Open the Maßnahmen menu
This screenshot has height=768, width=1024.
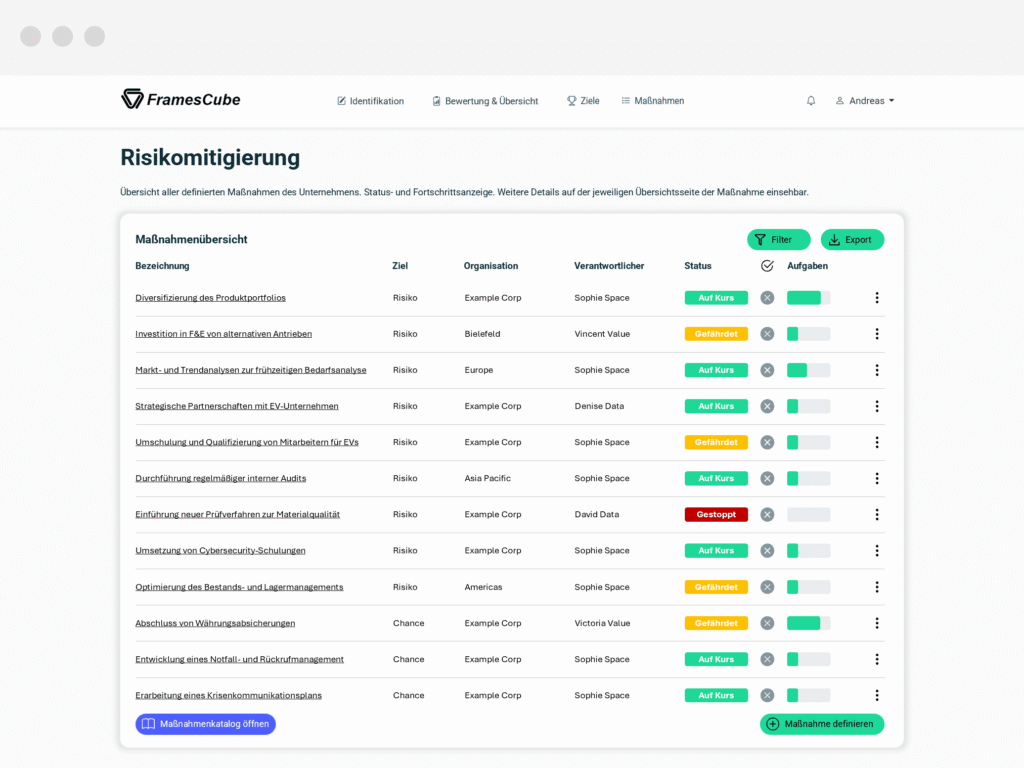pyautogui.click(x=652, y=101)
